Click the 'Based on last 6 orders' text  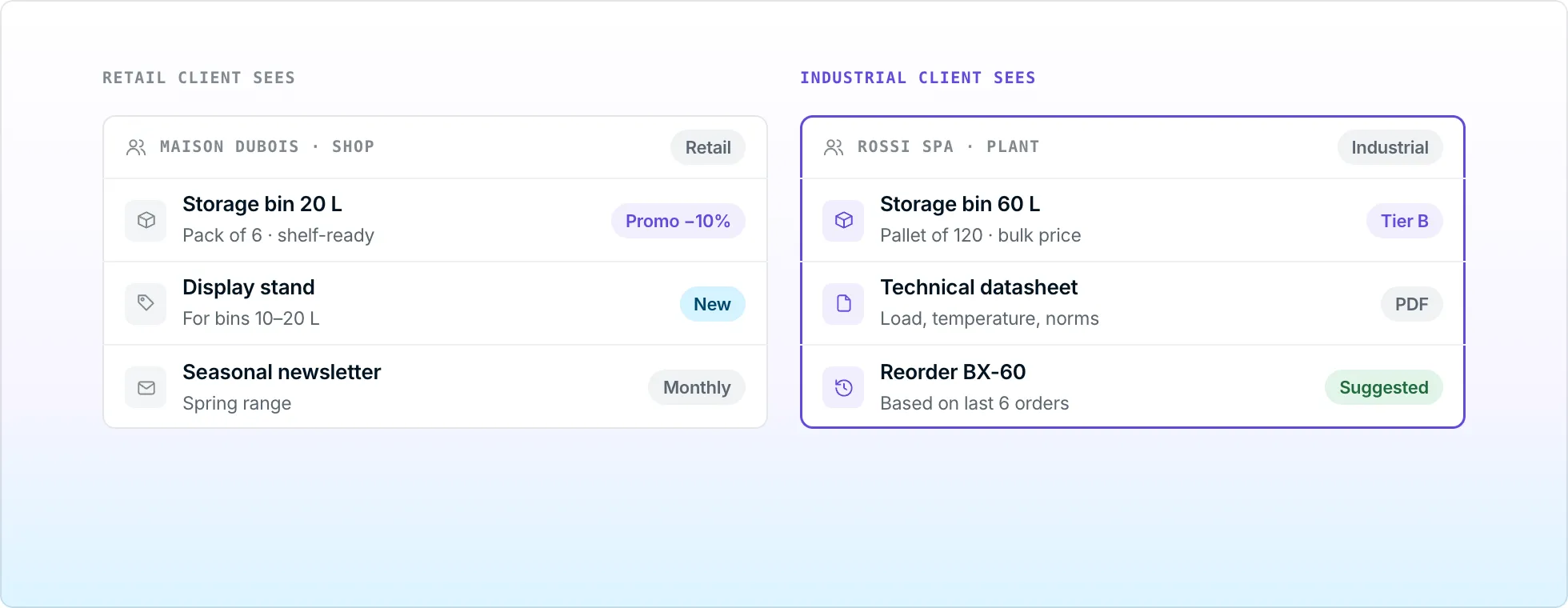974,403
